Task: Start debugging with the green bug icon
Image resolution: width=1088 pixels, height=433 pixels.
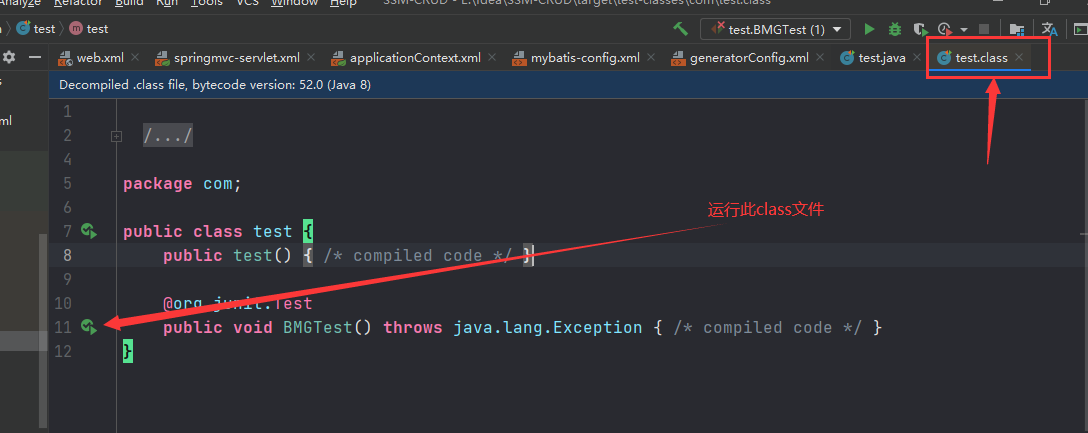Action: [x=895, y=29]
